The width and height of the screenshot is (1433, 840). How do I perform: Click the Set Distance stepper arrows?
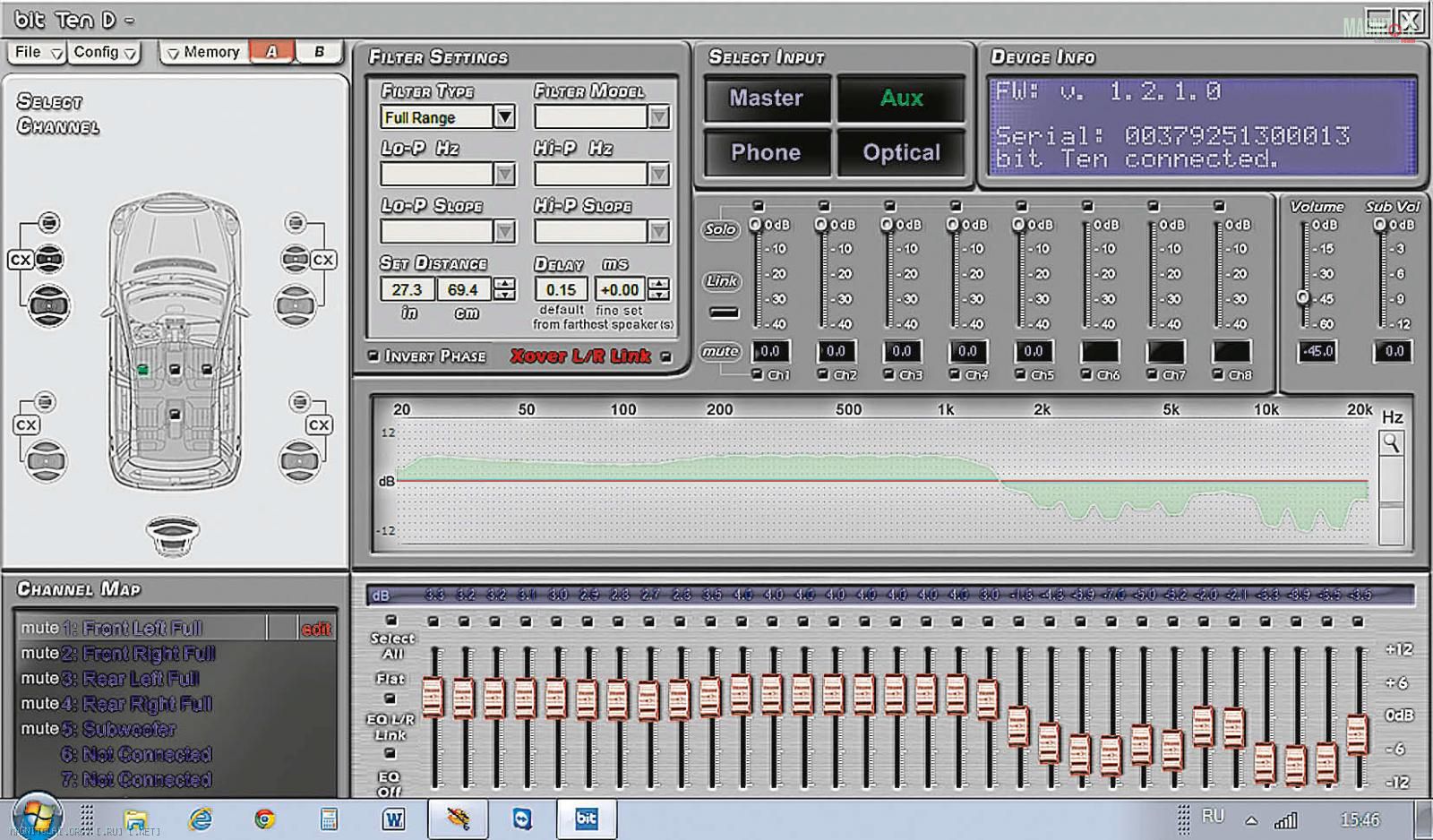tap(505, 289)
